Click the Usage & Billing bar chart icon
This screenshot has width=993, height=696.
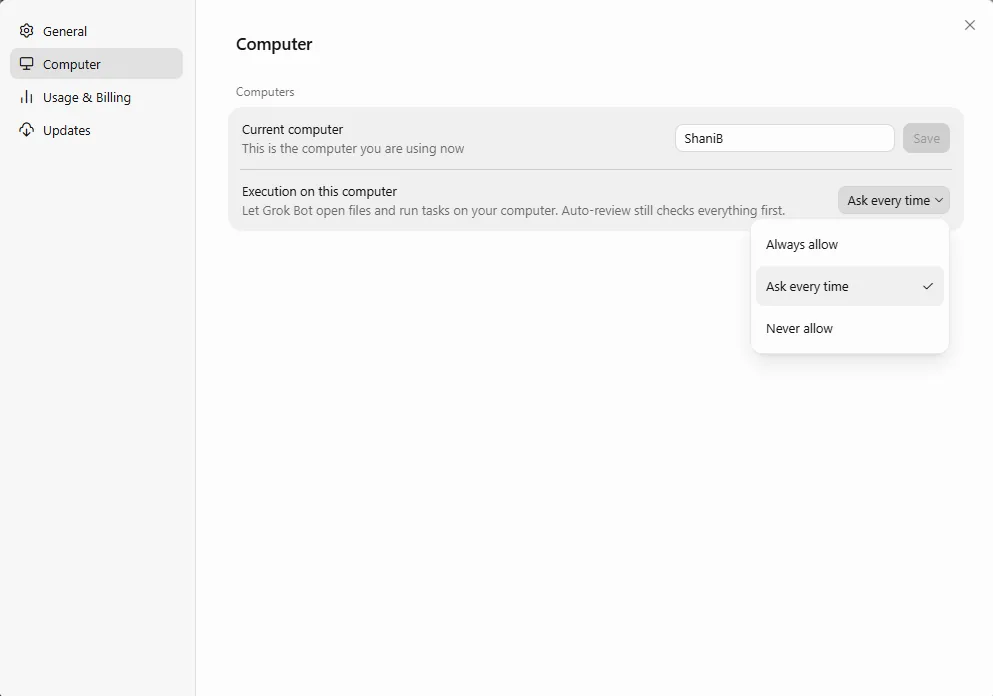[27, 97]
